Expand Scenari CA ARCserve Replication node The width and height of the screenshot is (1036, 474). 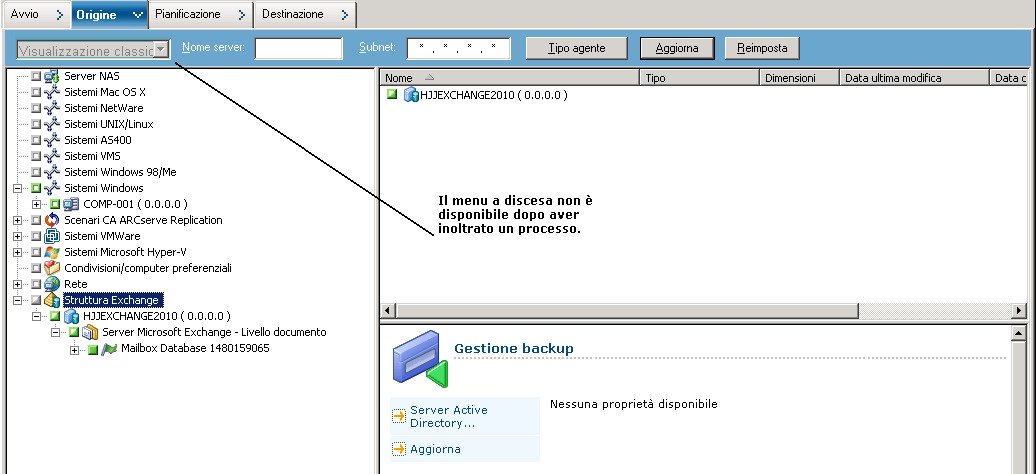coord(17,220)
